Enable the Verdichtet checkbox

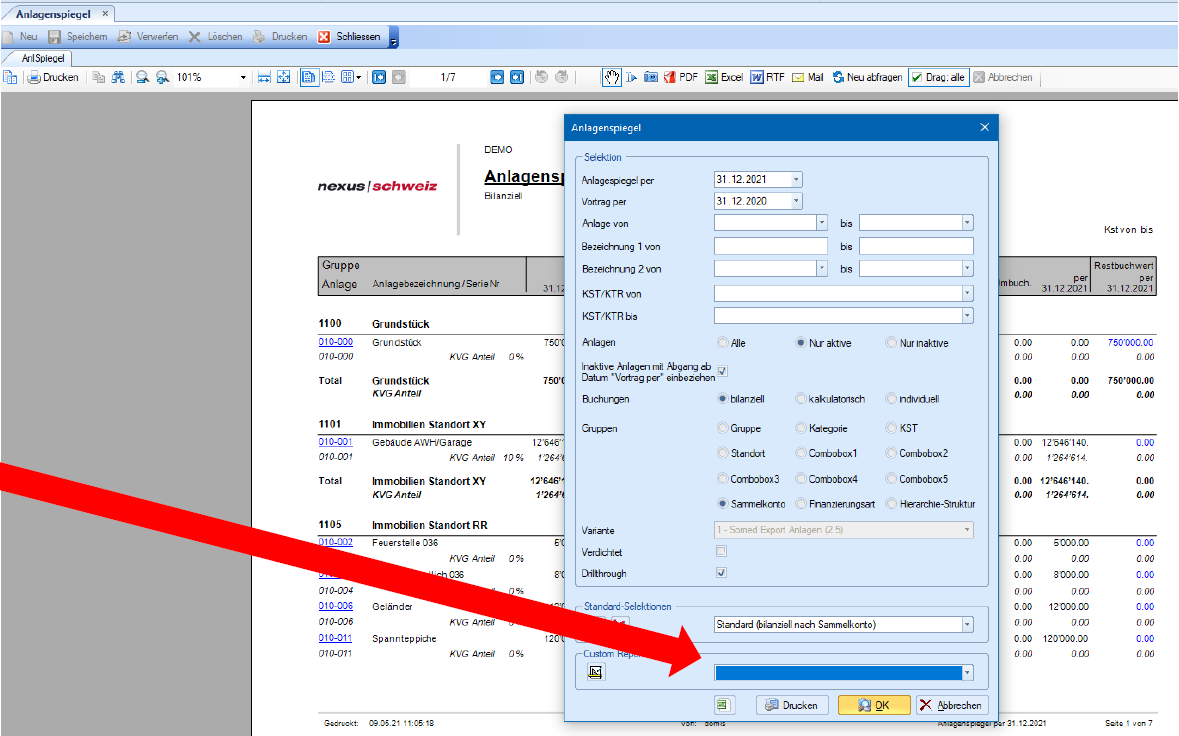(x=721, y=552)
